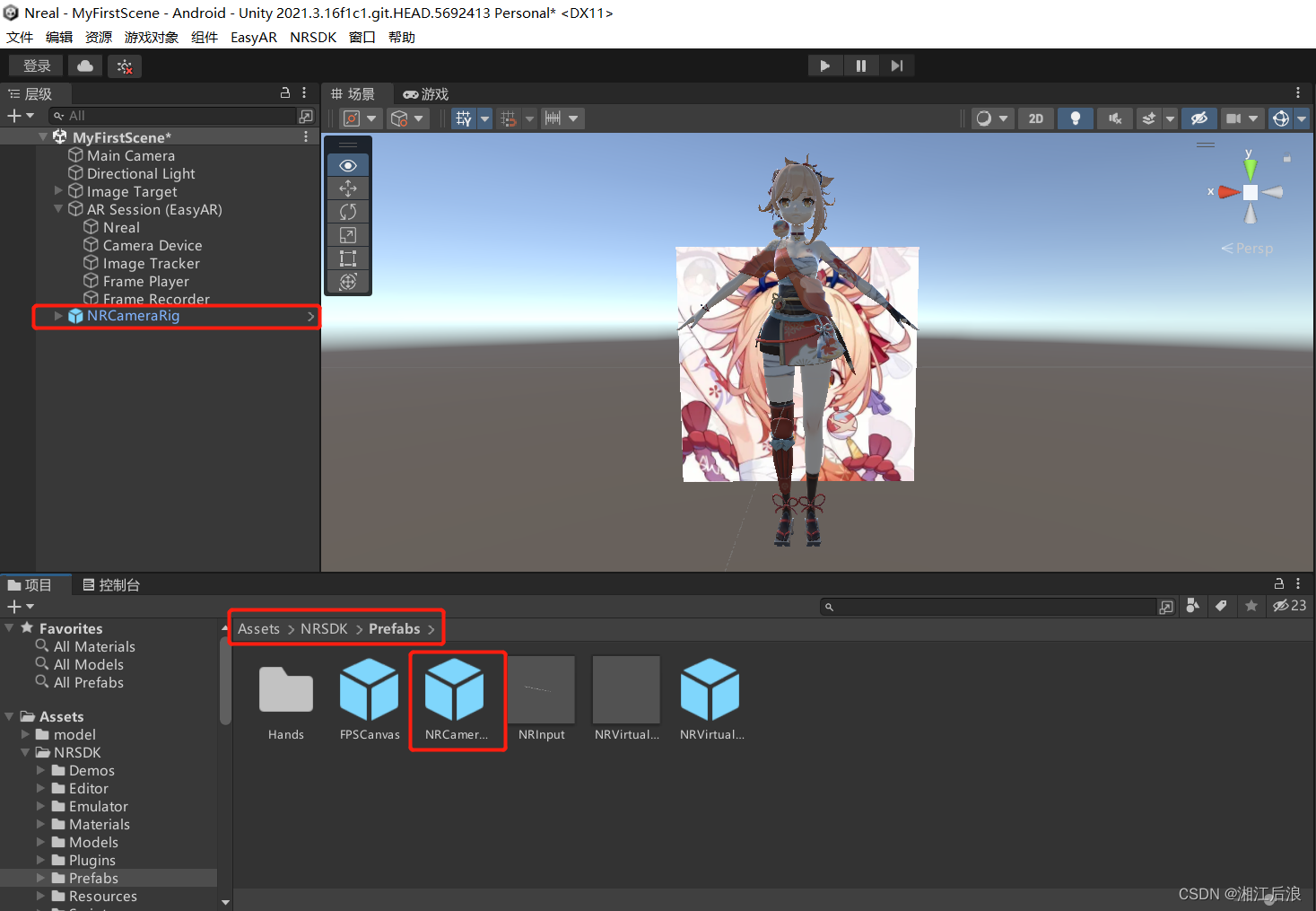Screen dimensions: 1316x911
Task: Select the Scale tool in scene overlay
Action: pos(348,235)
